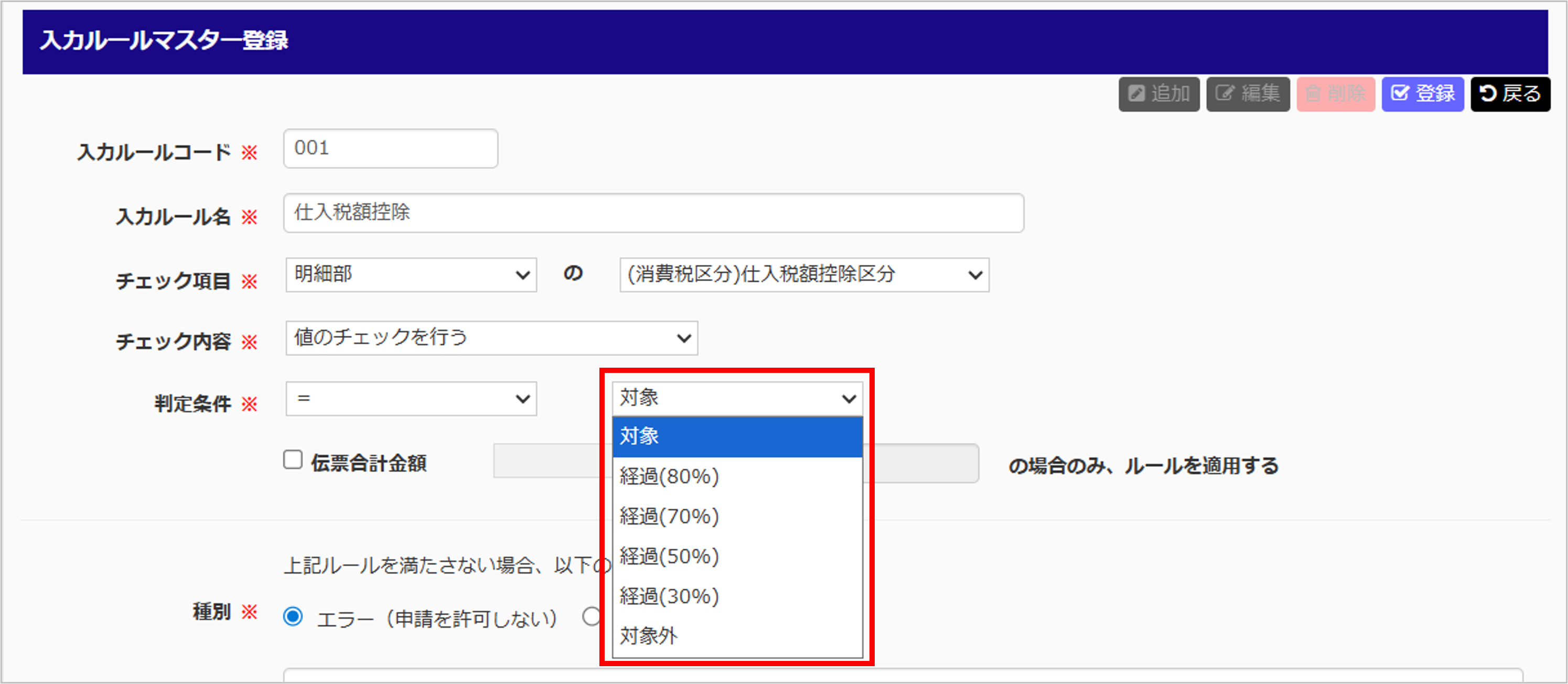This screenshot has width=1568, height=684.
Task: Focus the 入力ルールコード field containing 001
Action: point(391,148)
